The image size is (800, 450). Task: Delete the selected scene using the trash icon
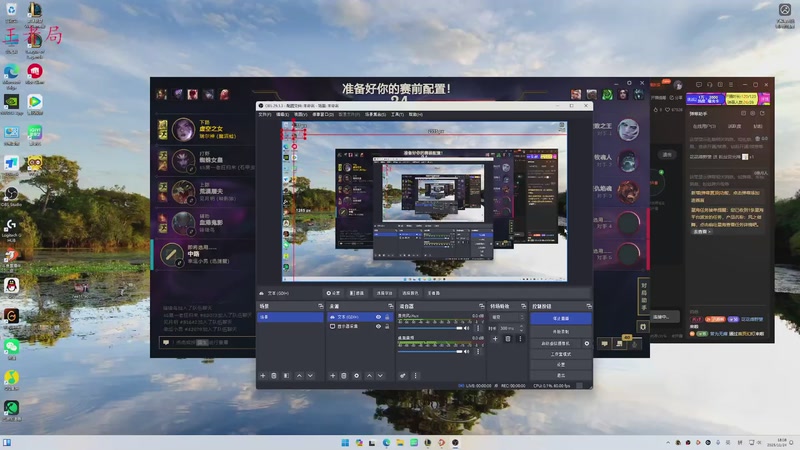(x=274, y=375)
